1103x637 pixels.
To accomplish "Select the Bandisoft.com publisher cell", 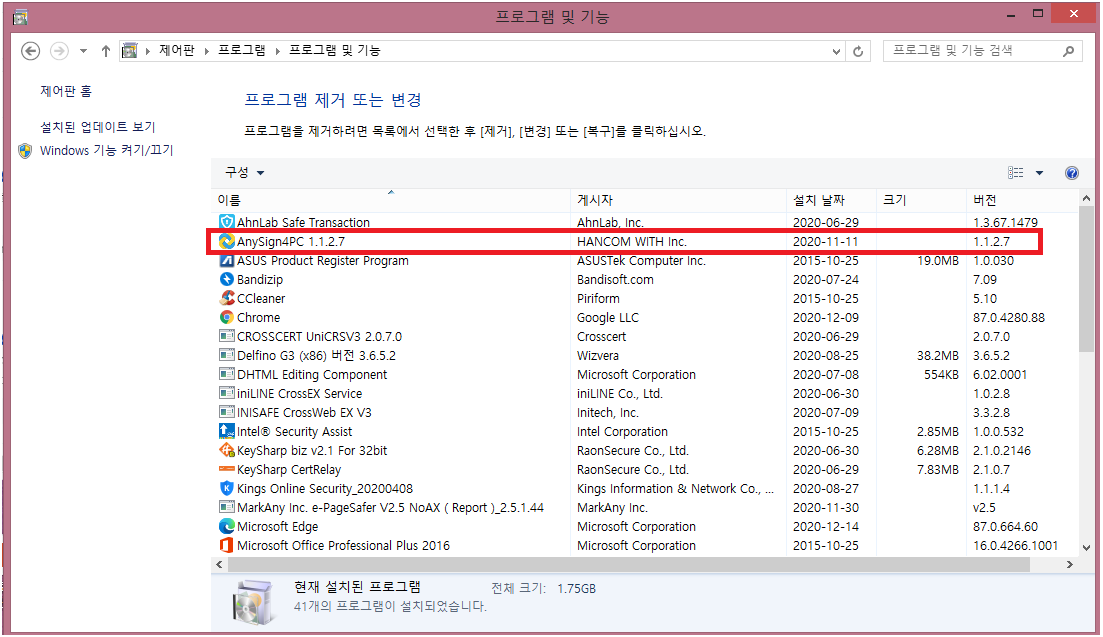I will point(615,279).
